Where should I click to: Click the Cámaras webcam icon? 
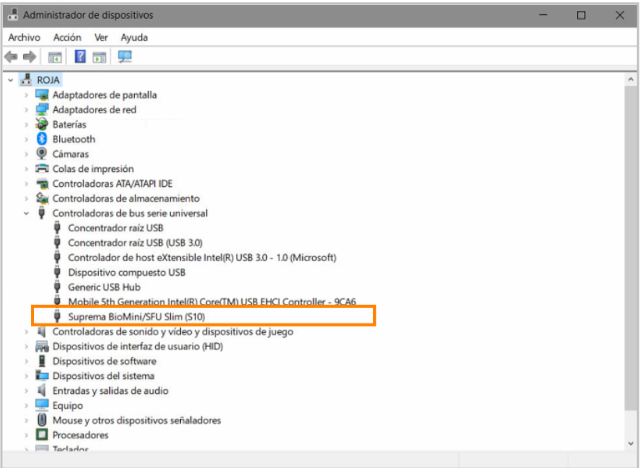(42, 154)
